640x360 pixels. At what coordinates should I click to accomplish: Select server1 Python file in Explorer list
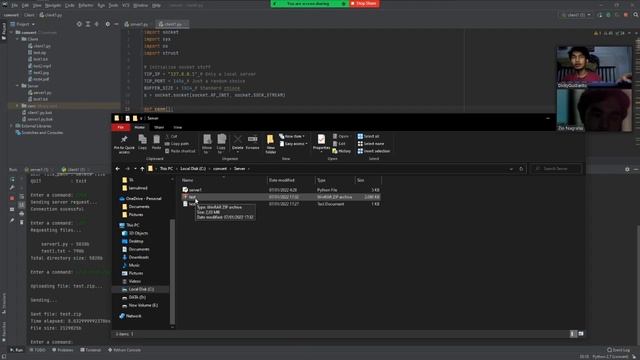tap(280, 190)
